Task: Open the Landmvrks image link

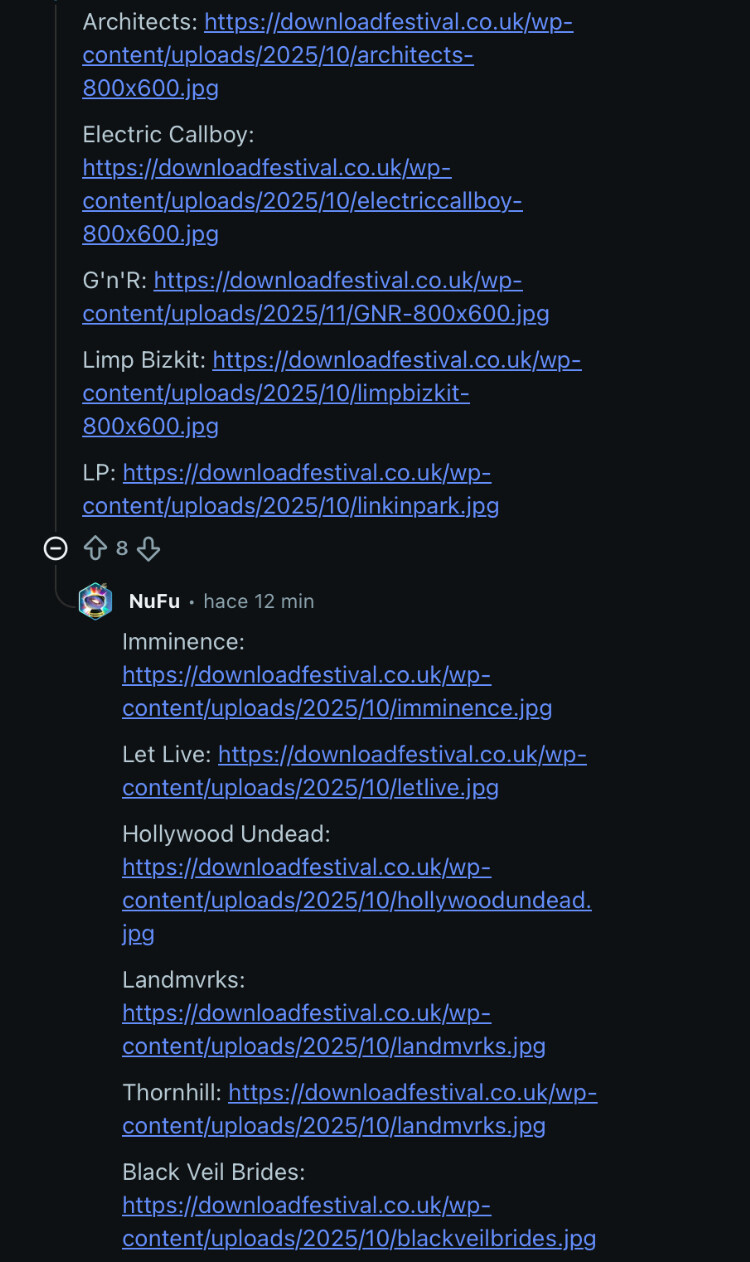Action: tap(333, 1030)
